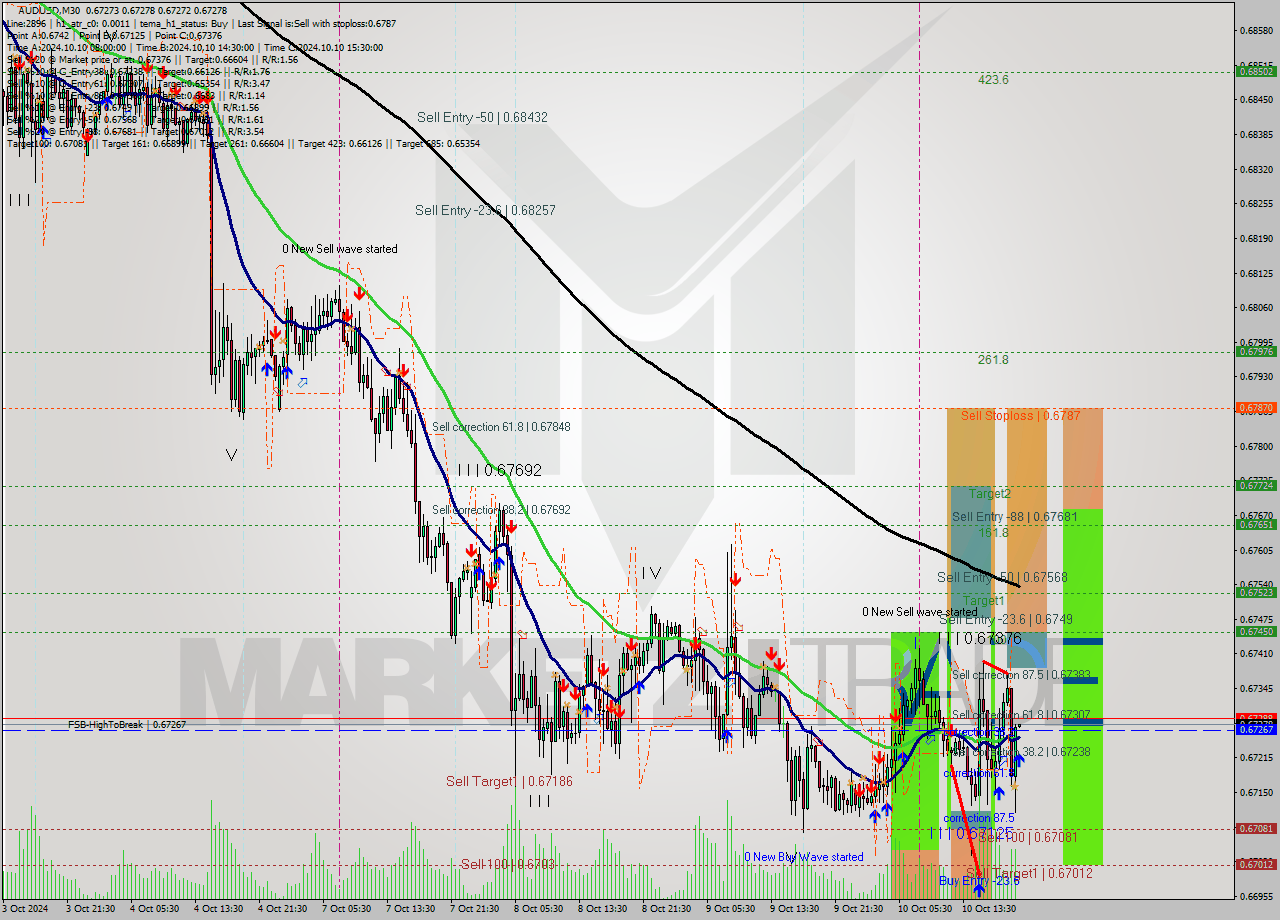This screenshot has width=1280, height=920.
Task: Click the 'Sell Entry -50 | 0.68432' label
Action: (x=482, y=117)
